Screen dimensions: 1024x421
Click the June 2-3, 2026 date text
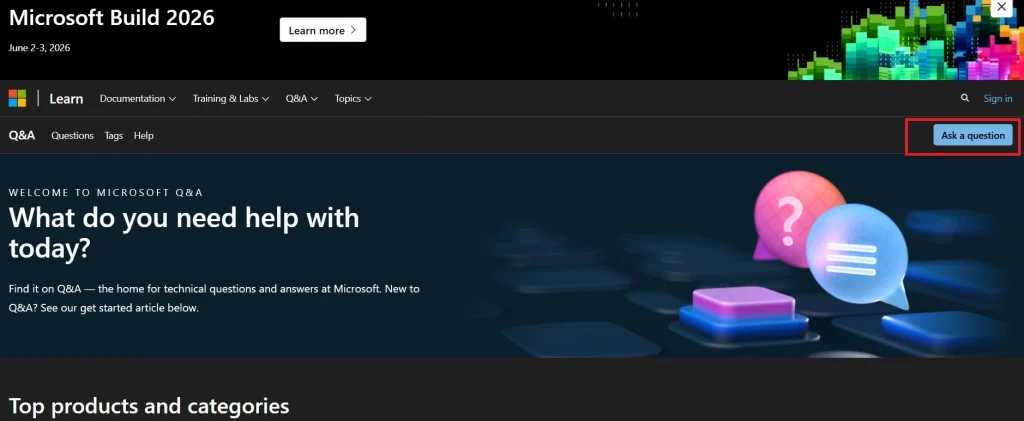[40, 48]
